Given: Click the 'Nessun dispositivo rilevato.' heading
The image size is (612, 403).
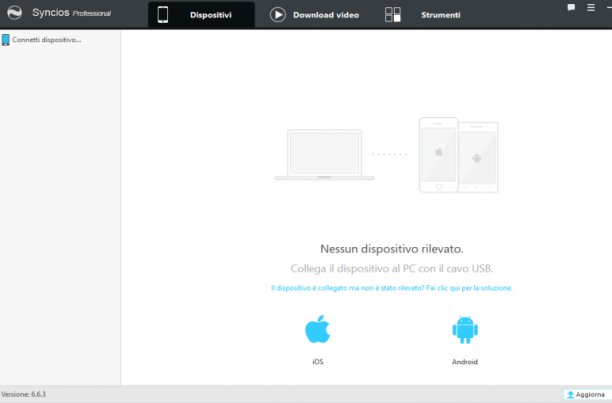Looking at the screenshot, I should [x=391, y=249].
